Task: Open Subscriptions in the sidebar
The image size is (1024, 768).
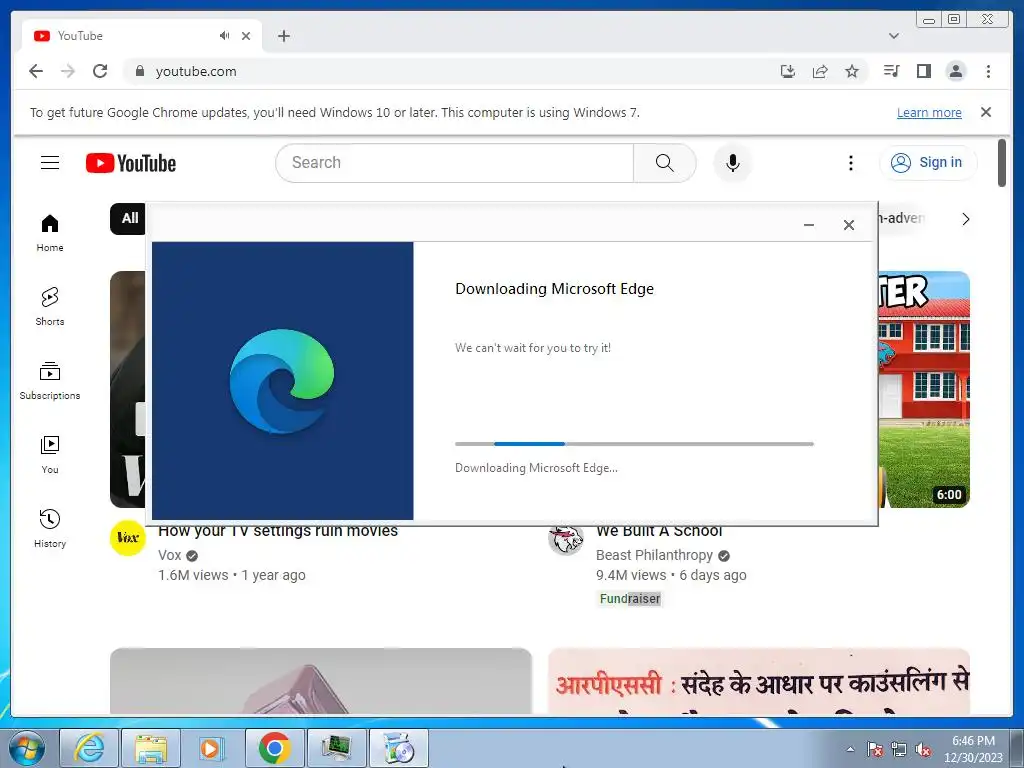Action: [50, 381]
